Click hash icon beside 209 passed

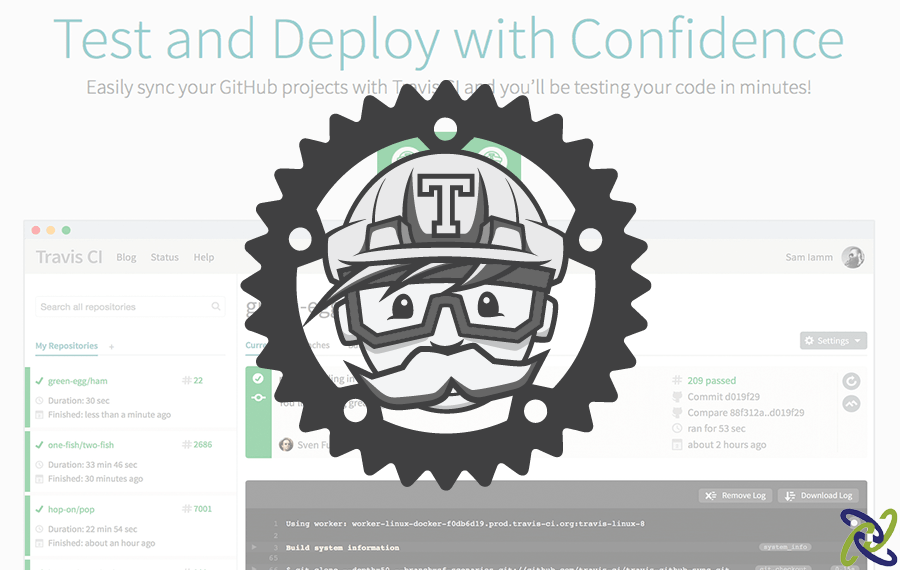click(x=677, y=381)
